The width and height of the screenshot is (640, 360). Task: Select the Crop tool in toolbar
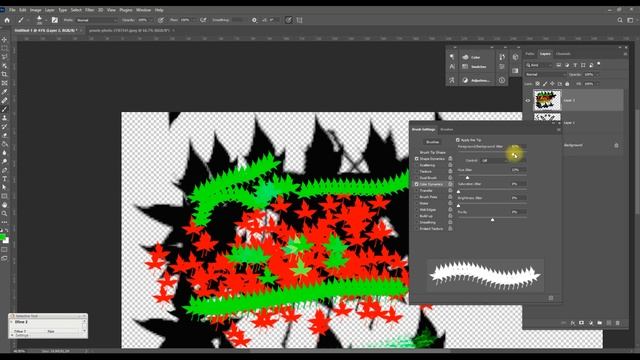[x=4, y=74]
